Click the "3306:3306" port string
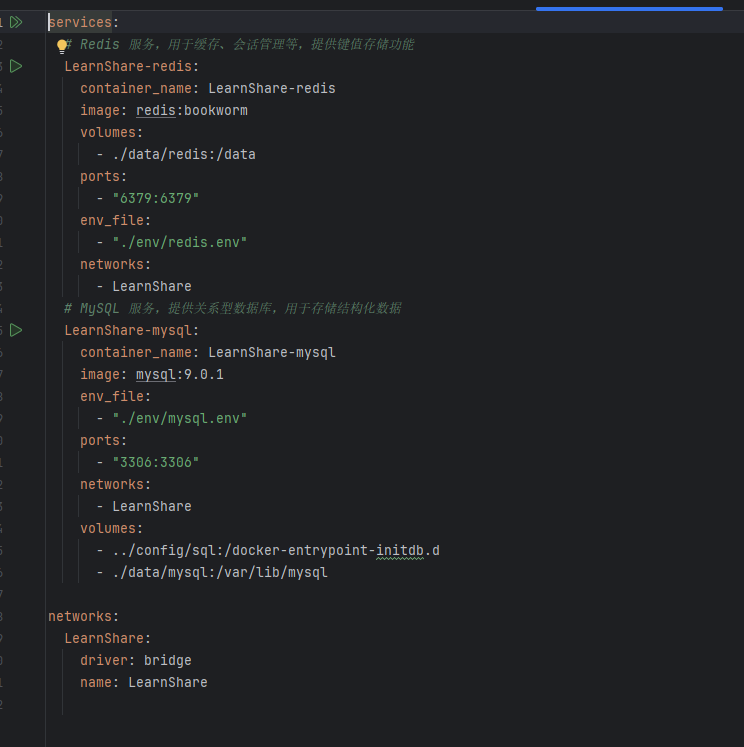 tap(155, 462)
